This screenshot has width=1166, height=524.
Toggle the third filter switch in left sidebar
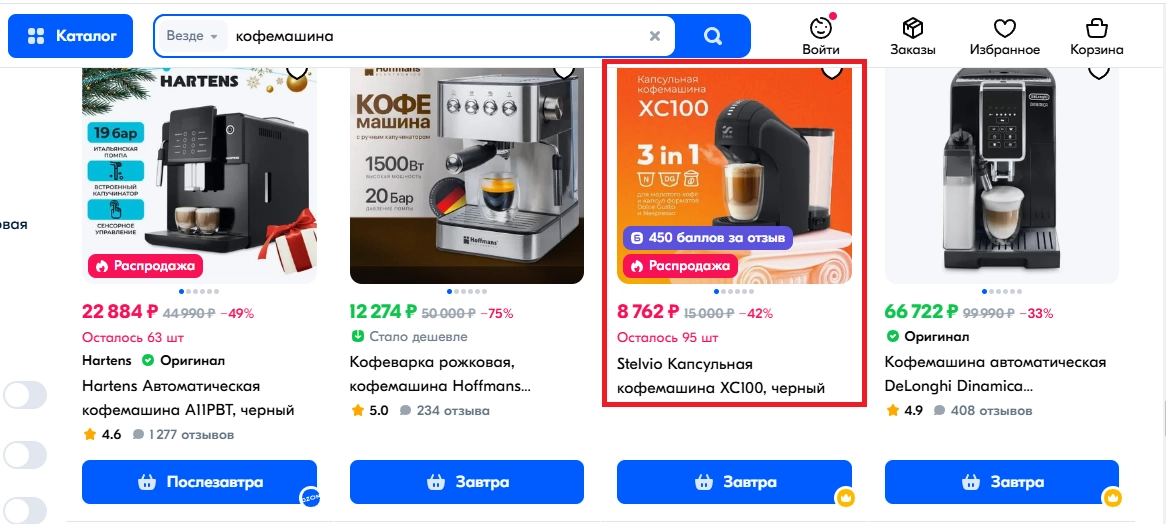point(25,512)
